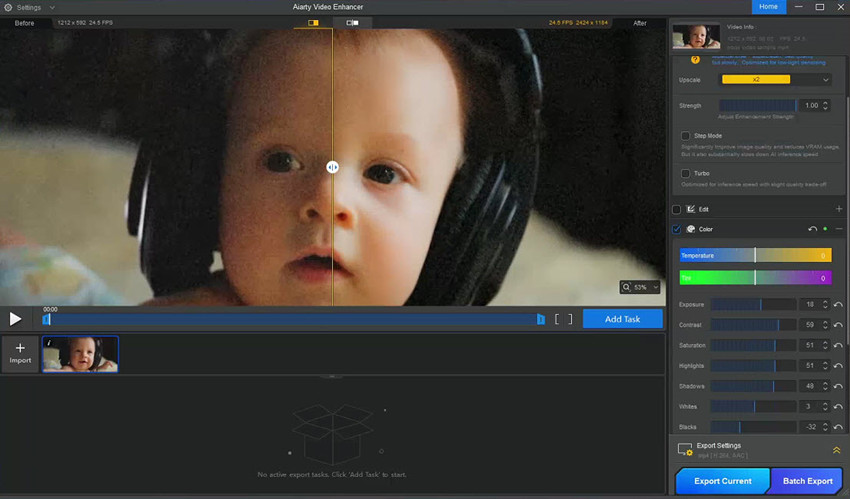Image resolution: width=850 pixels, height=499 pixels.
Task: Expand the Settings dropdown arrow
Action: coord(52,8)
